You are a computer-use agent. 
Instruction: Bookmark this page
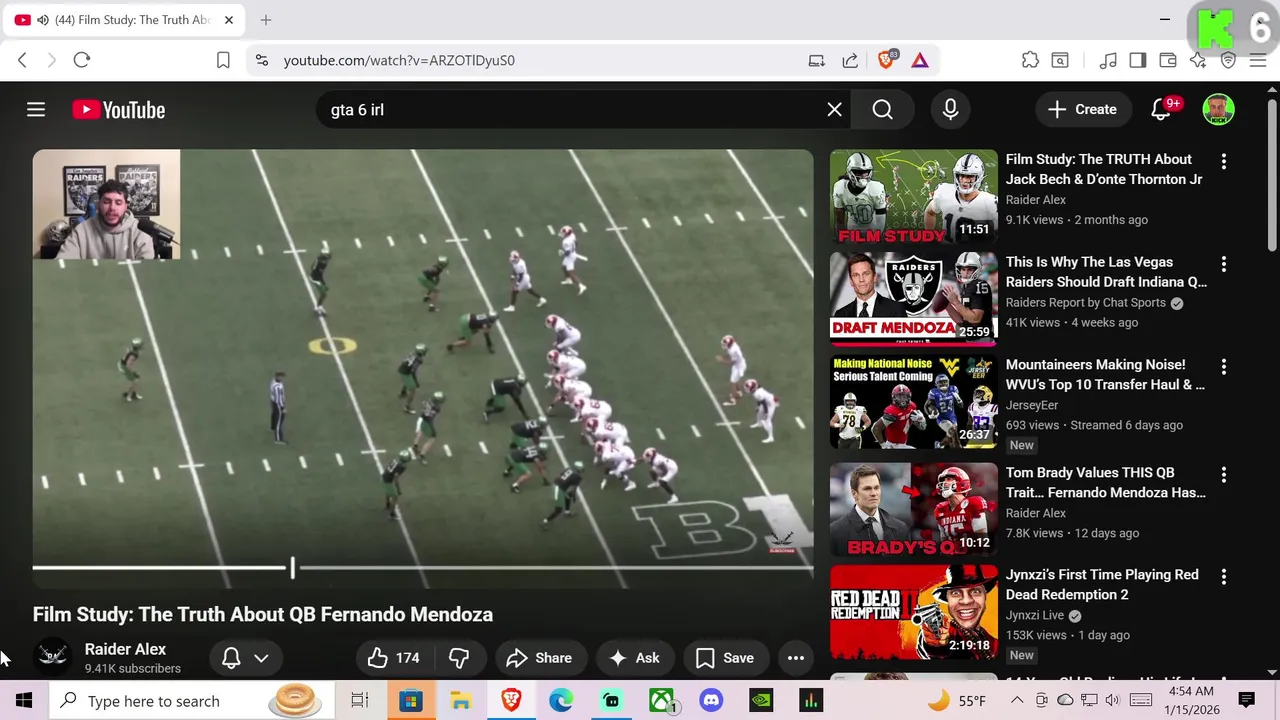[x=223, y=60]
